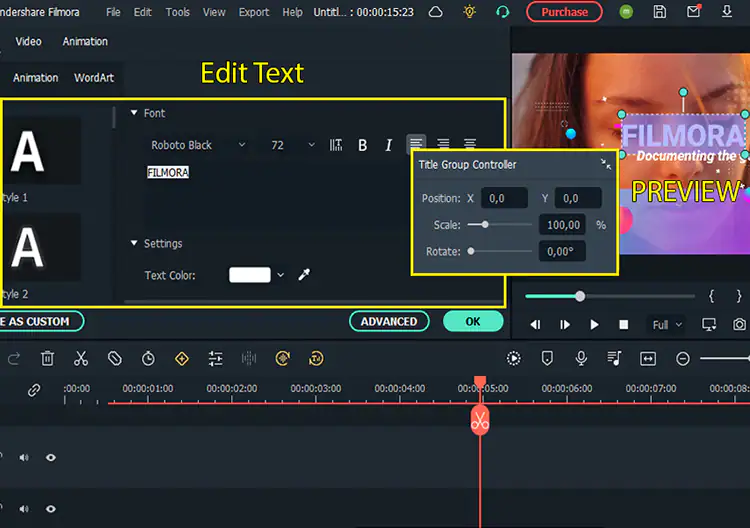Screen dimensions: 750x528
Task: Switch to the WordArt tab
Action: pyautogui.click(x=94, y=78)
